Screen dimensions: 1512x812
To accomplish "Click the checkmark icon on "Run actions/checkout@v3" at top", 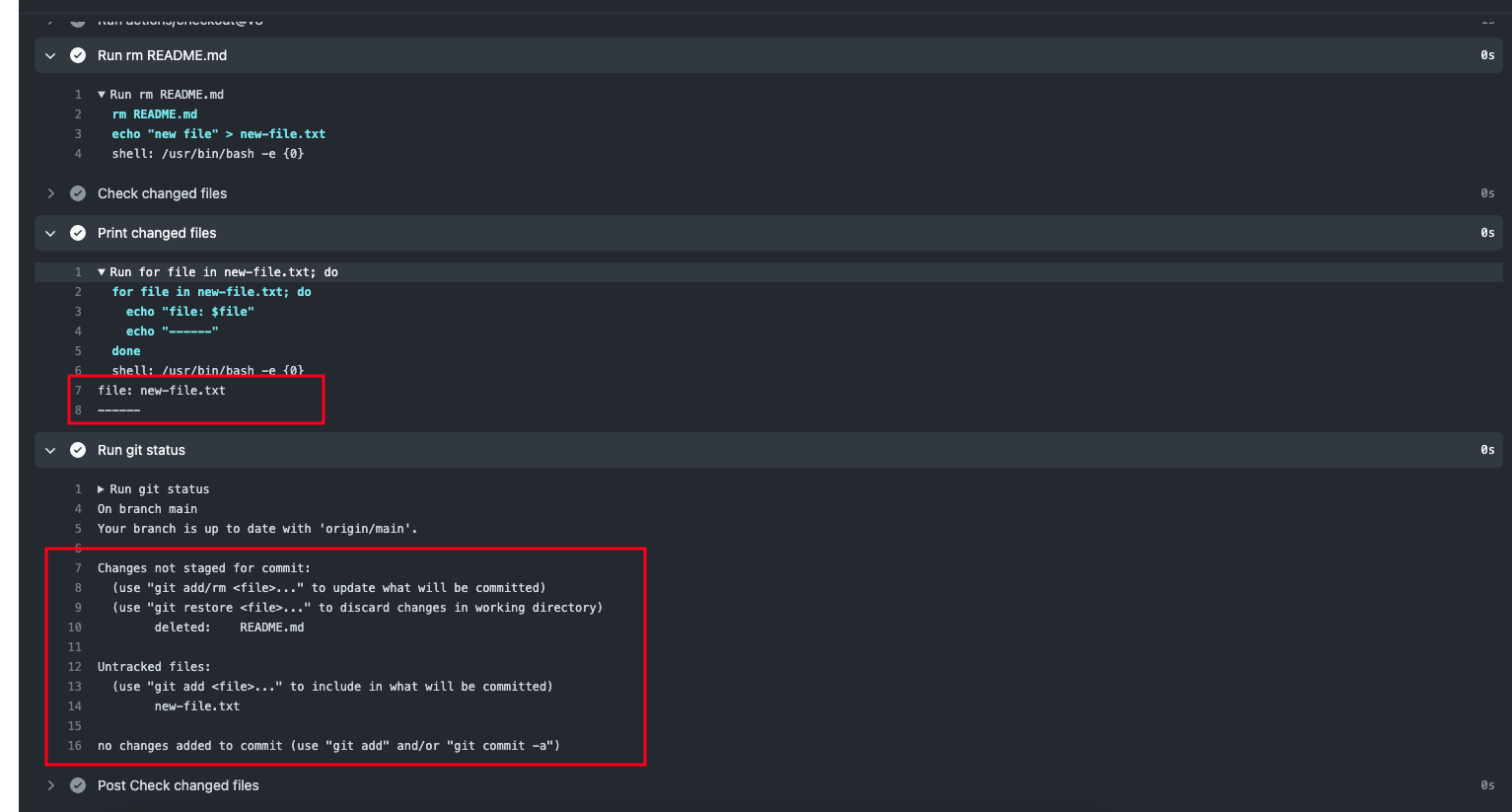I will tap(78, 16).
